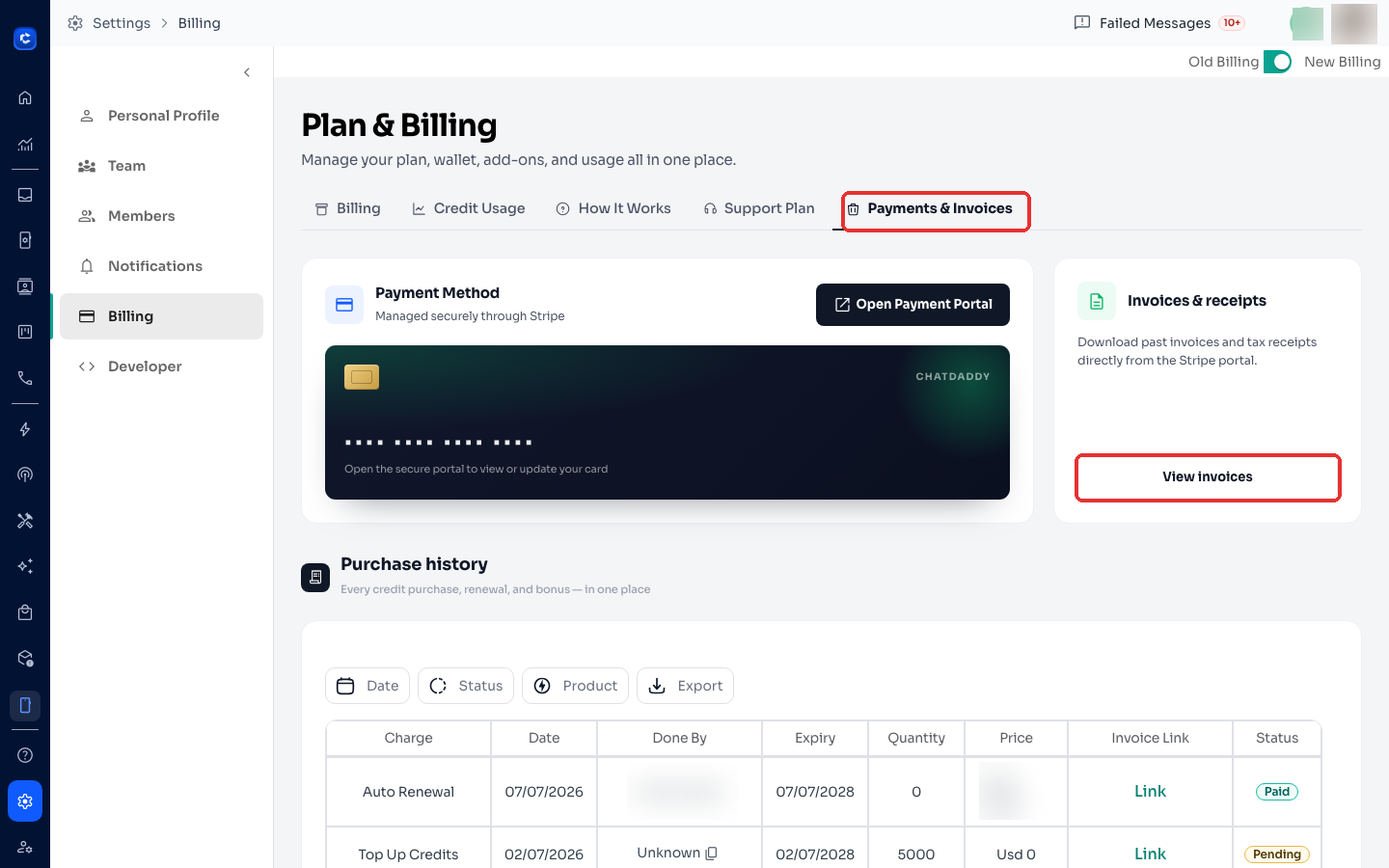Click the Failed Messages button in top bar

[x=1159, y=23]
